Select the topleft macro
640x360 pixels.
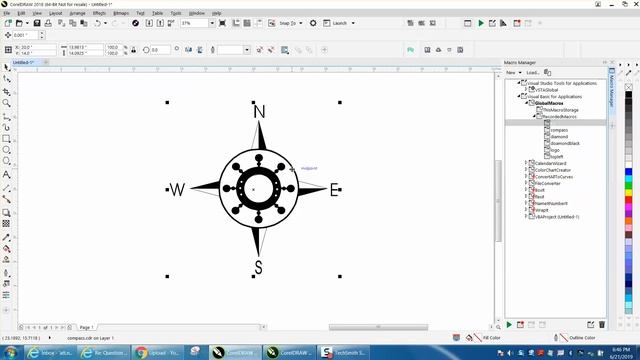coord(557,157)
